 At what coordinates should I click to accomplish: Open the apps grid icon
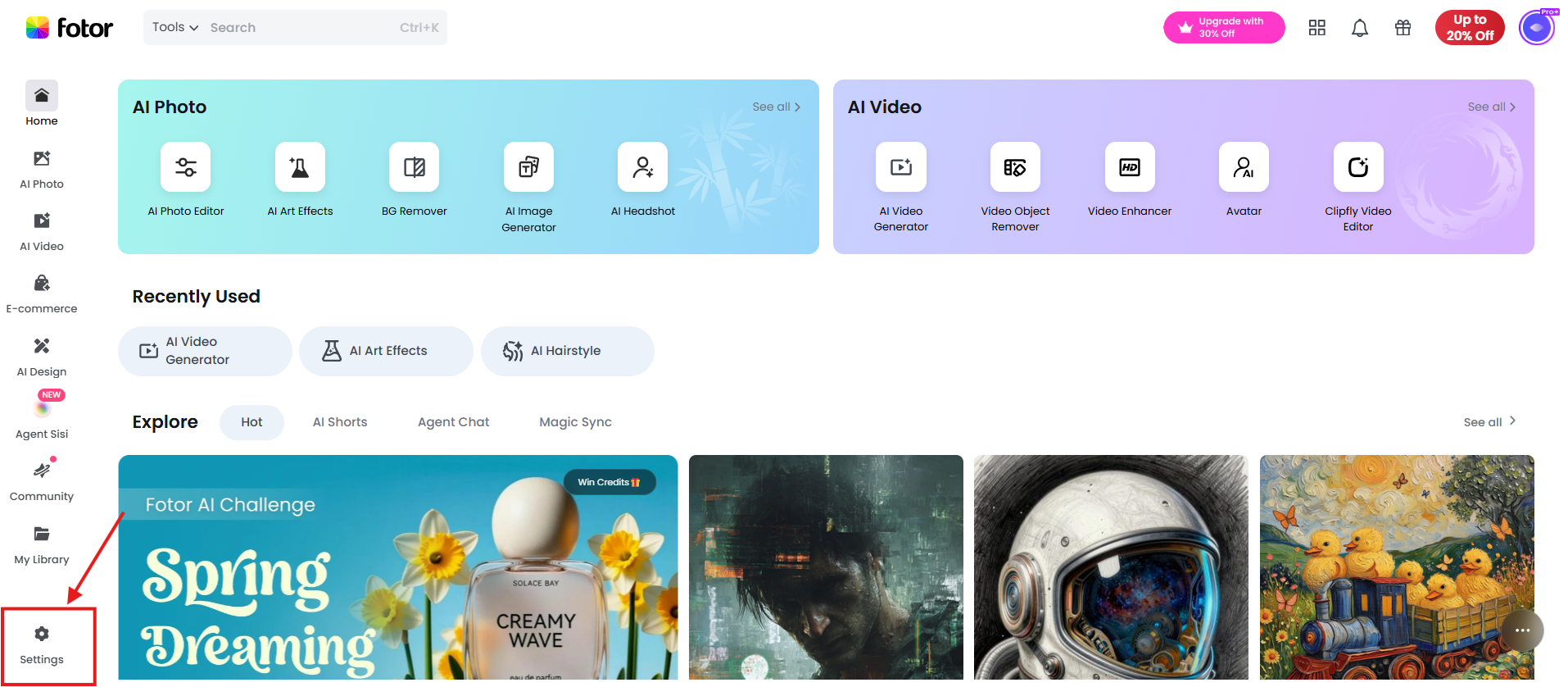[x=1317, y=28]
